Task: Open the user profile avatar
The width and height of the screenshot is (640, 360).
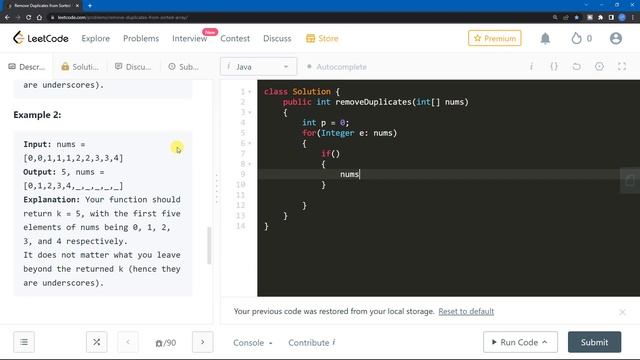Action: (x=616, y=38)
